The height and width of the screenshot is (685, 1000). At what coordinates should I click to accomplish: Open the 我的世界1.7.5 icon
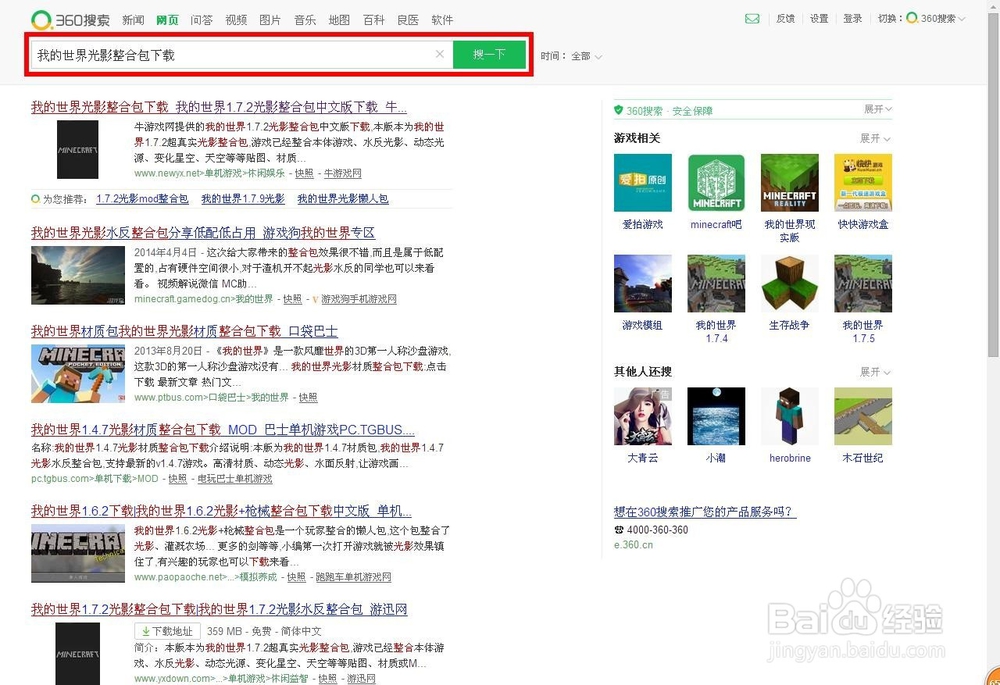coord(863,283)
